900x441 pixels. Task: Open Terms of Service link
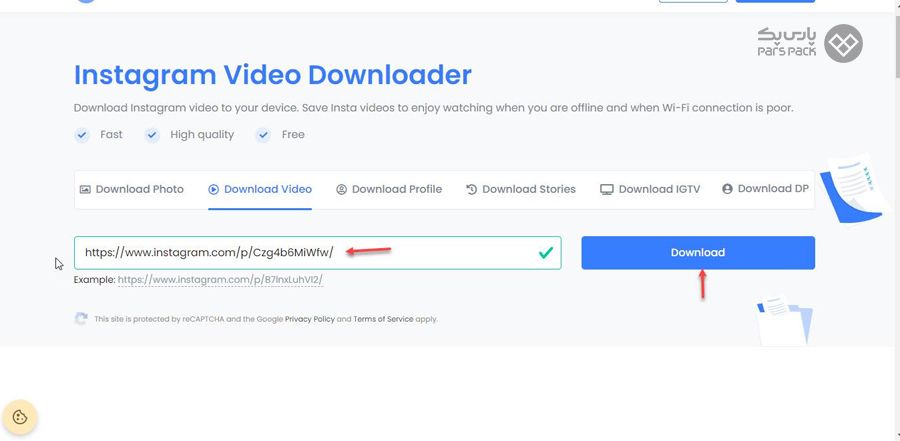click(383, 319)
